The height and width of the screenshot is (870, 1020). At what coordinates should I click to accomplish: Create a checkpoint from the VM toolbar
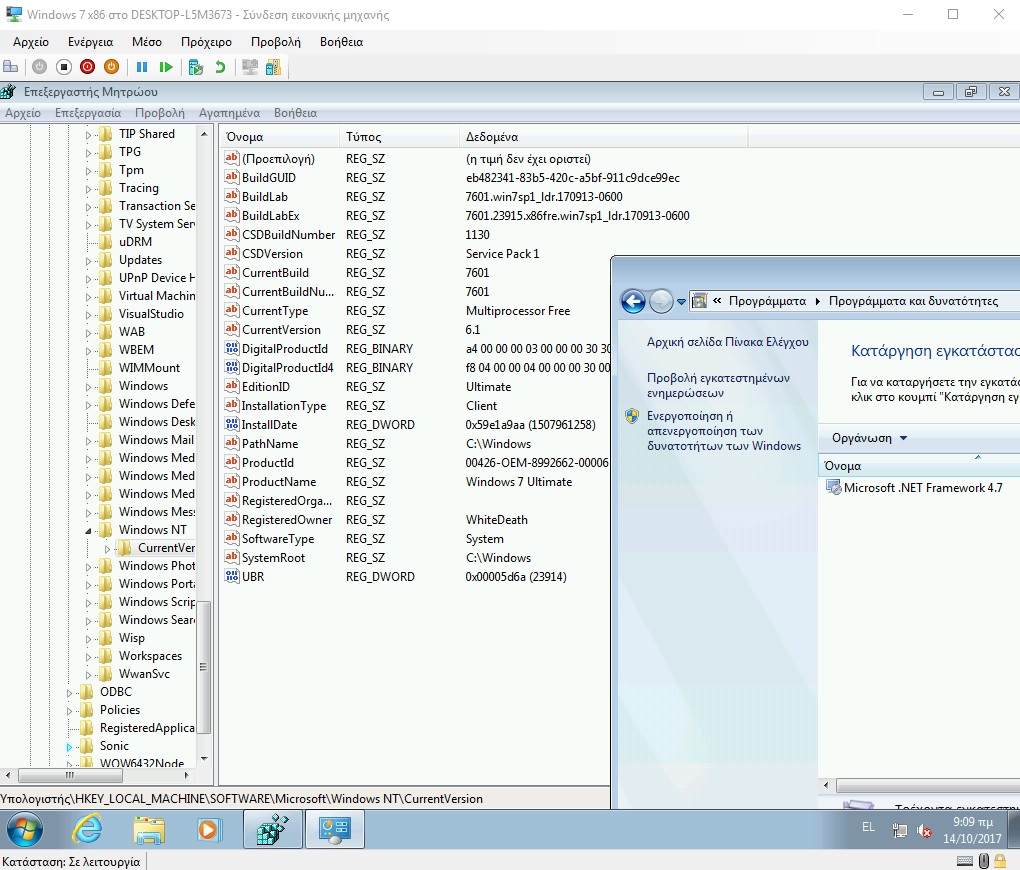click(x=196, y=66)
